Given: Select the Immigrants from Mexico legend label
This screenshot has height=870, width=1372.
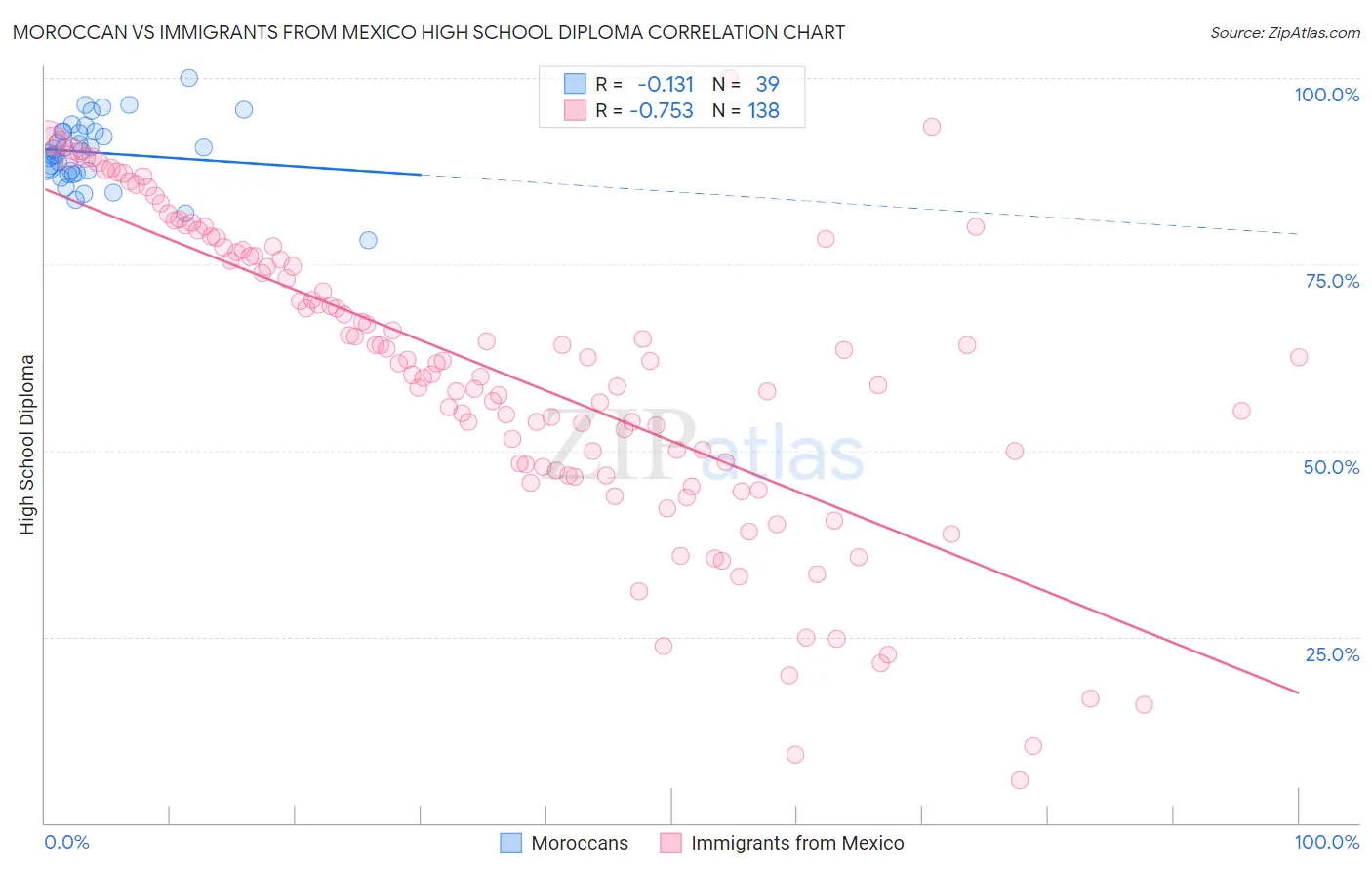Looking at the screenshot, I should (797, 843).
